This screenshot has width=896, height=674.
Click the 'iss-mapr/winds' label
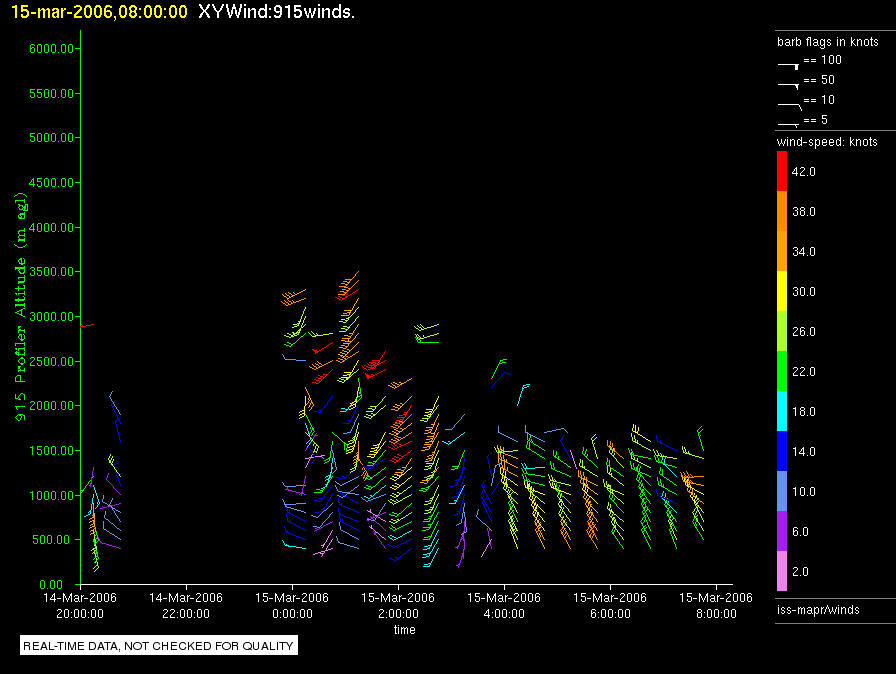(x=818, y=610)
